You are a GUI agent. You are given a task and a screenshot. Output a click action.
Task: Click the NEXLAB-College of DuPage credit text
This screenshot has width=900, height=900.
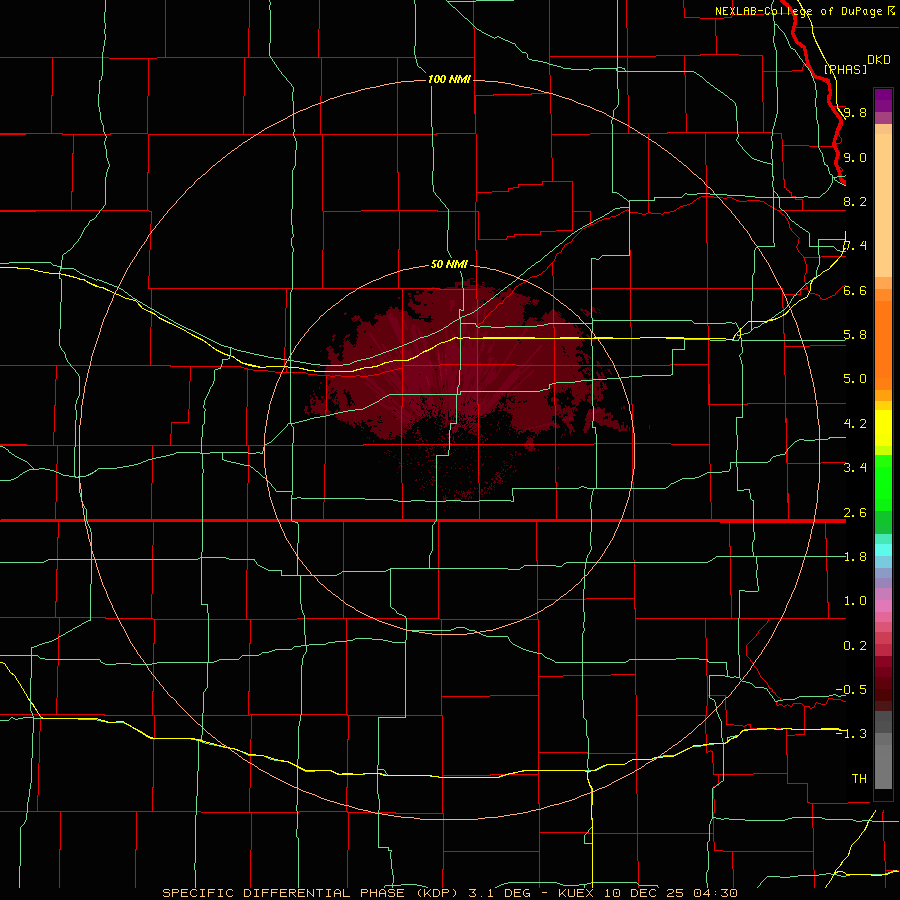click(x=799, y=11)
